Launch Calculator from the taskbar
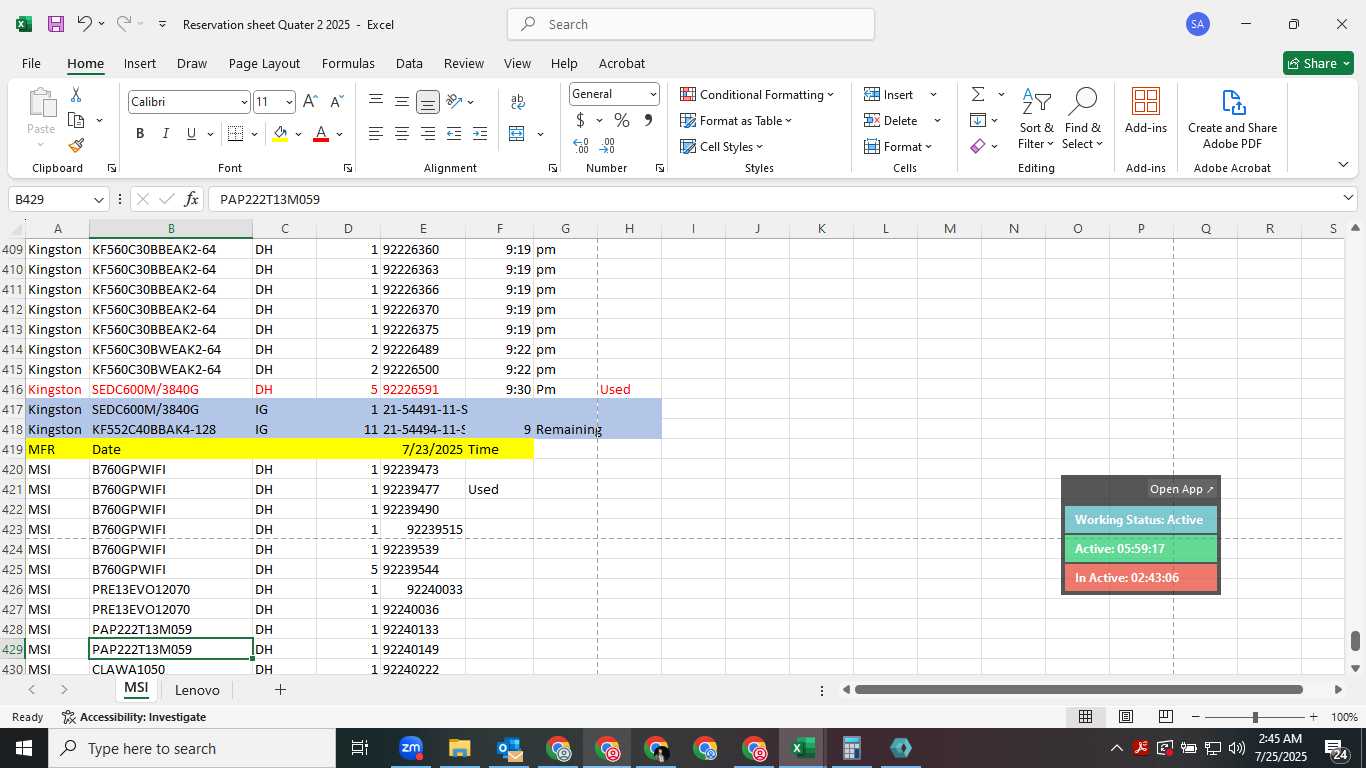Image resolution: width=1366 pixels, height=768 pixels. click(852, 748)
